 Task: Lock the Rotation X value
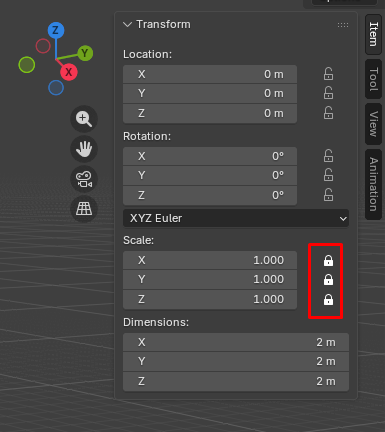click(328, 156)
